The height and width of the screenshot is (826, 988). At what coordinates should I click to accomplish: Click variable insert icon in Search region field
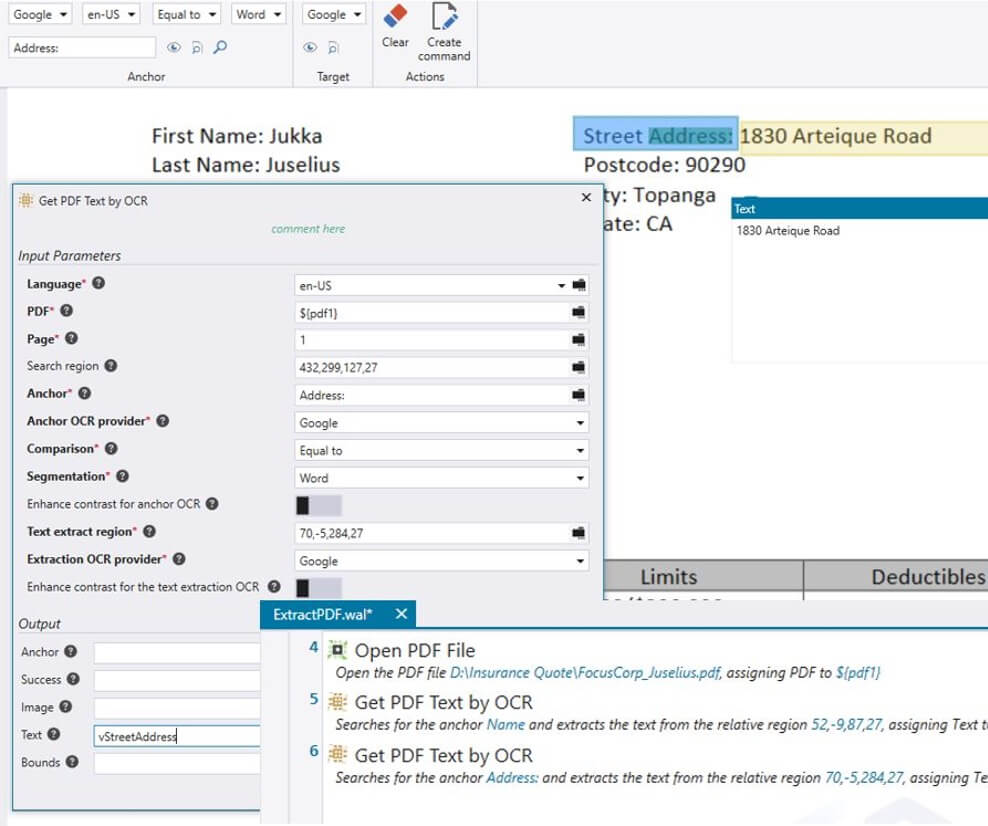[578, 367]
